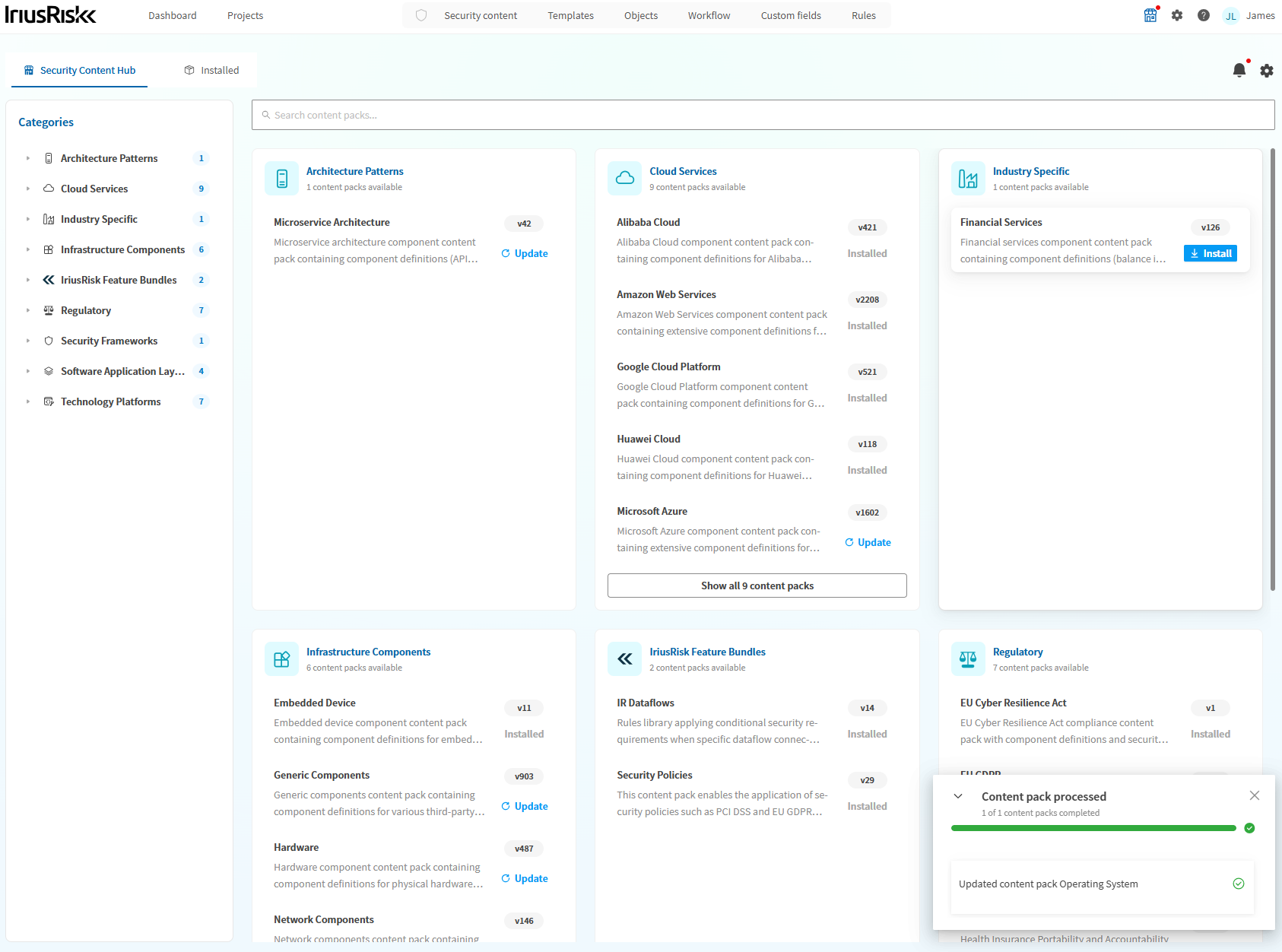The height and width of the screenshot is (952, 1282).
Task: Click the Infrastructure Components sidebar icon
Action: 49,249
